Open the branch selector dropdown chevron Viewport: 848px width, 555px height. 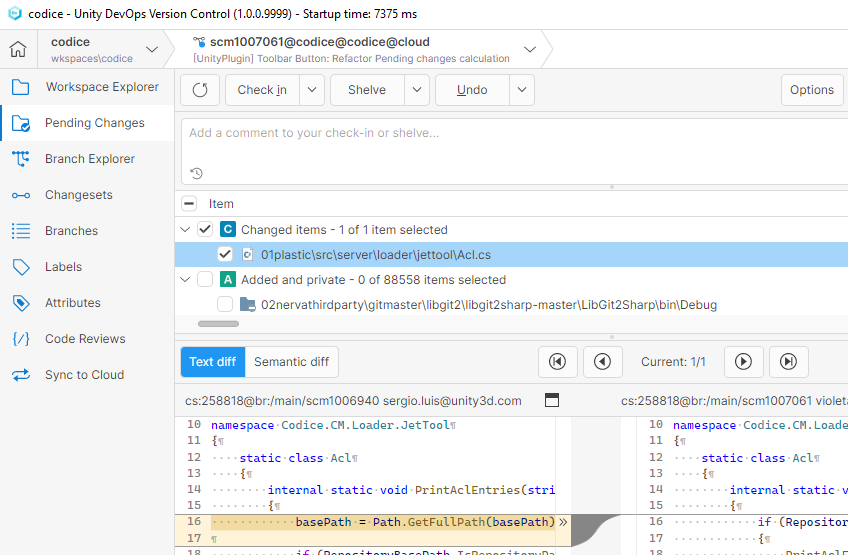click(530, 49)
